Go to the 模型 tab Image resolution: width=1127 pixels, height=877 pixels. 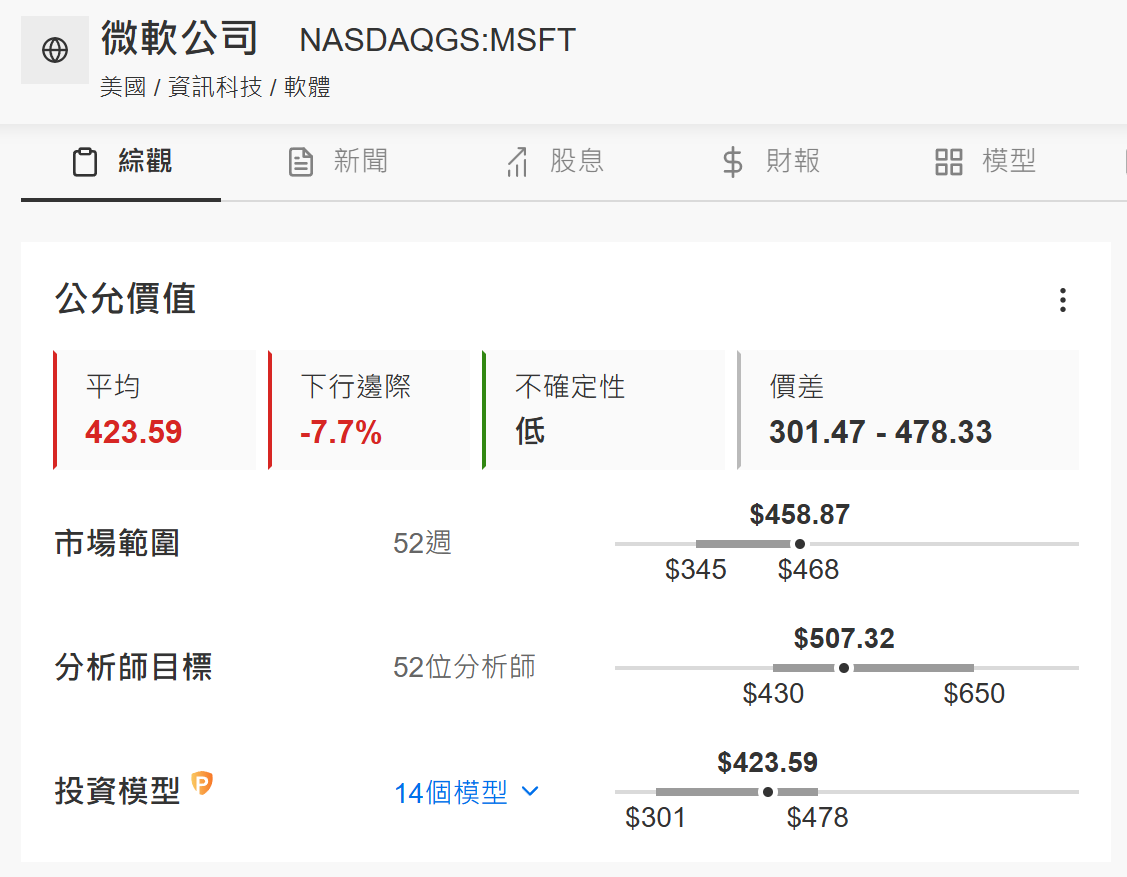[x=985, y=162]
